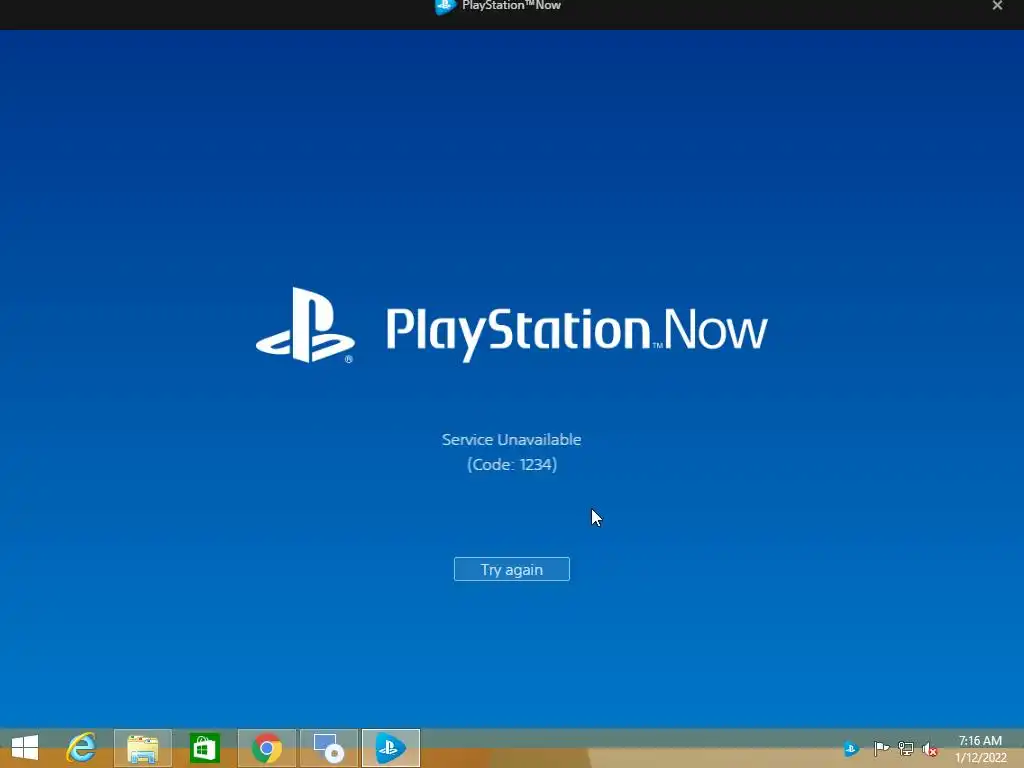Click the muted volume tray icon
The width and height of the screenshot is (1024, 768).
coord(930,749)
